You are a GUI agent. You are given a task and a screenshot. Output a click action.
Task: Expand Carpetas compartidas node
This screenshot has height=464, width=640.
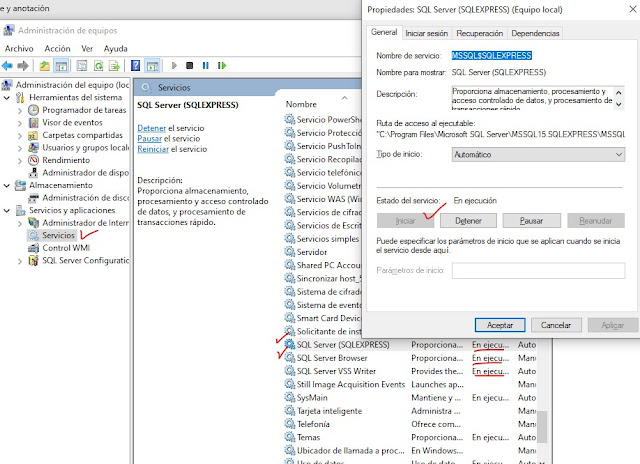coord(20,135)
